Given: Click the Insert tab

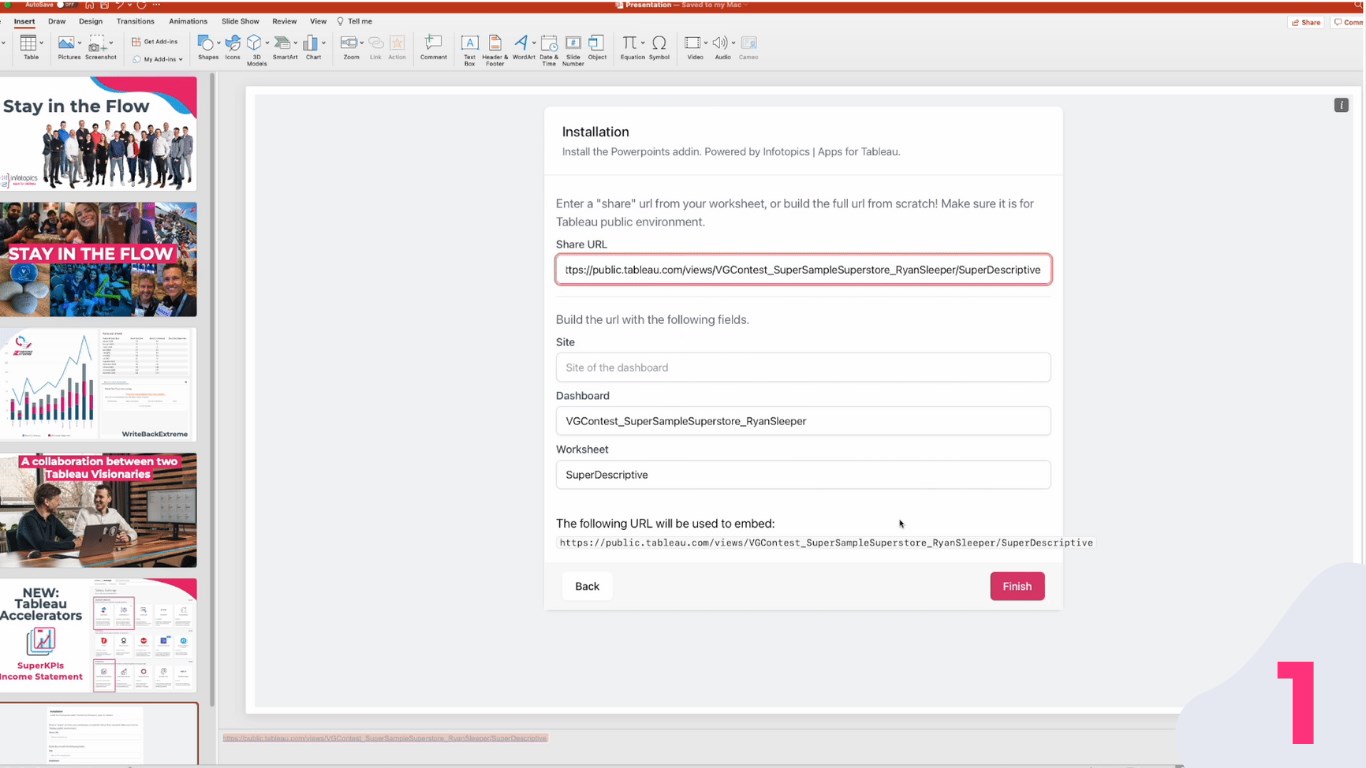Looking at the screenshot, I should (x=24, y=21).
